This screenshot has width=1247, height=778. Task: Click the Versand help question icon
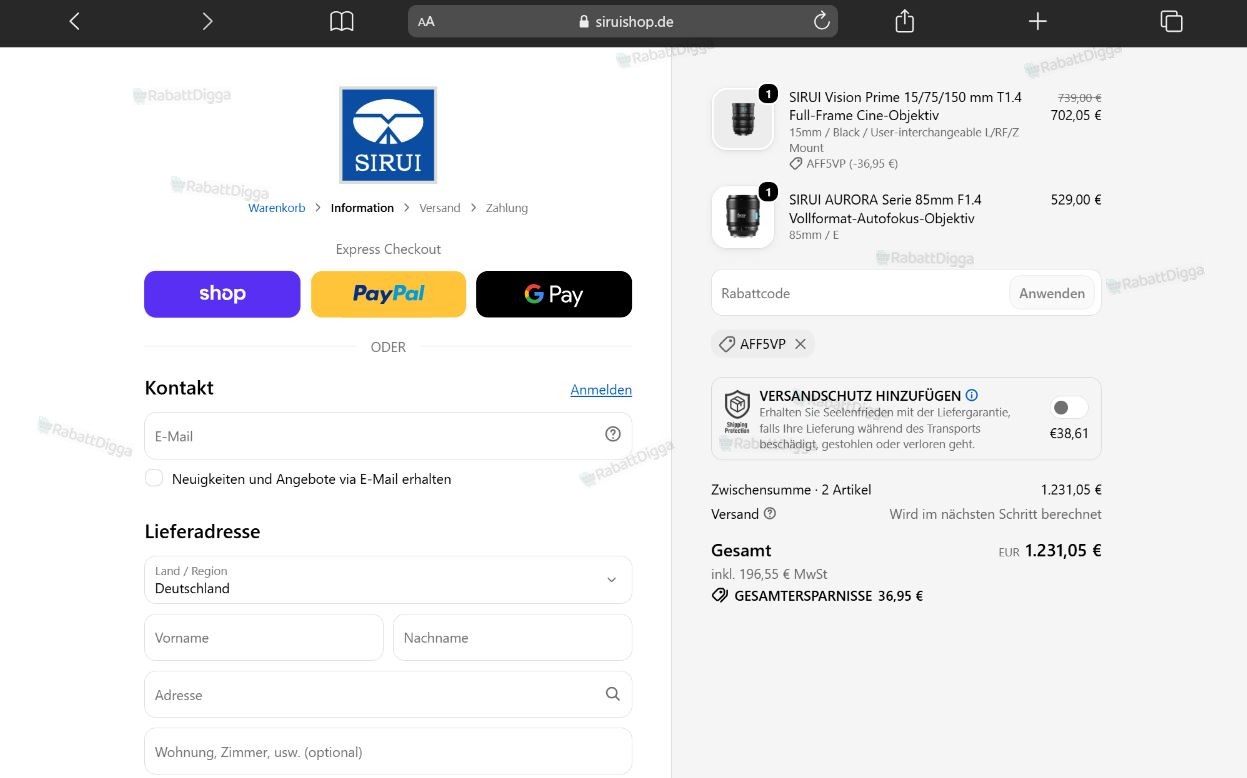point(770,514)
